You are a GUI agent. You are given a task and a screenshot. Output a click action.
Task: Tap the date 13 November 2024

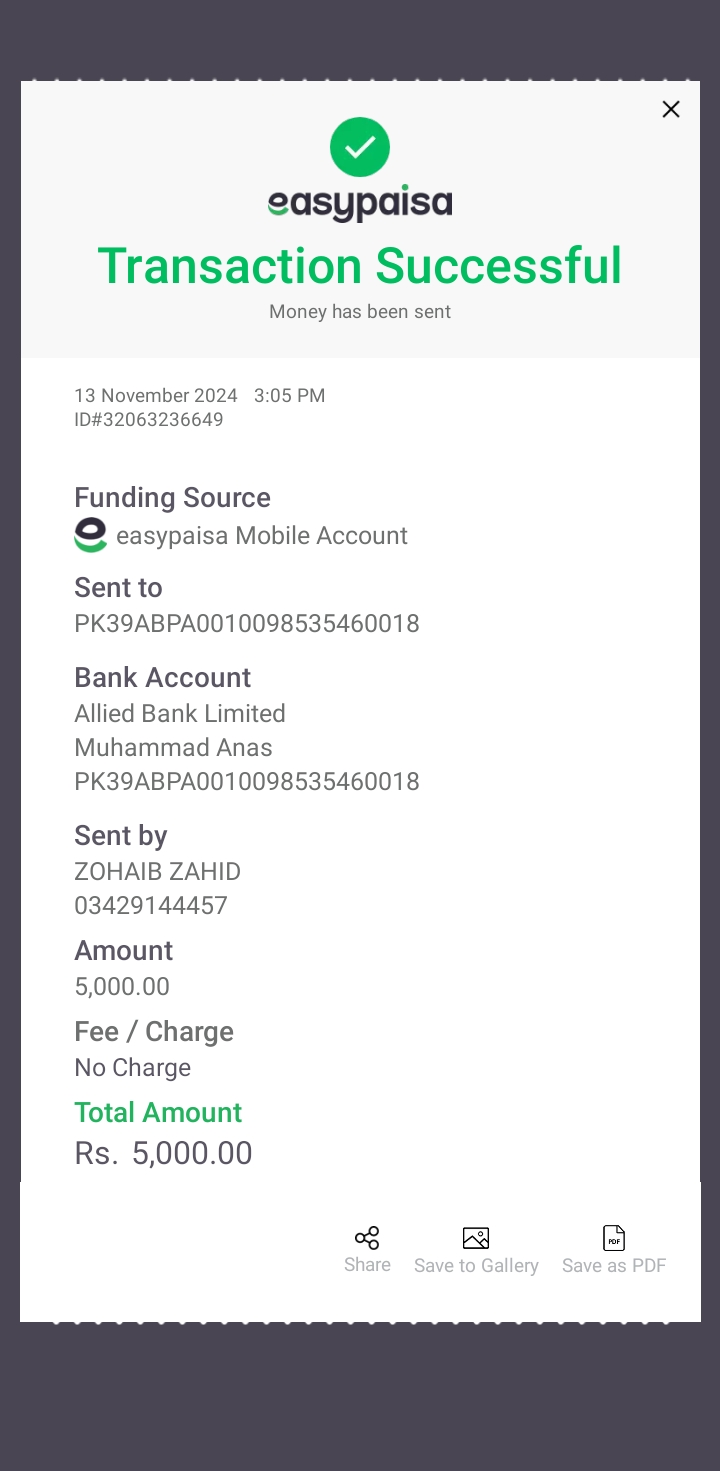(156, 396)
